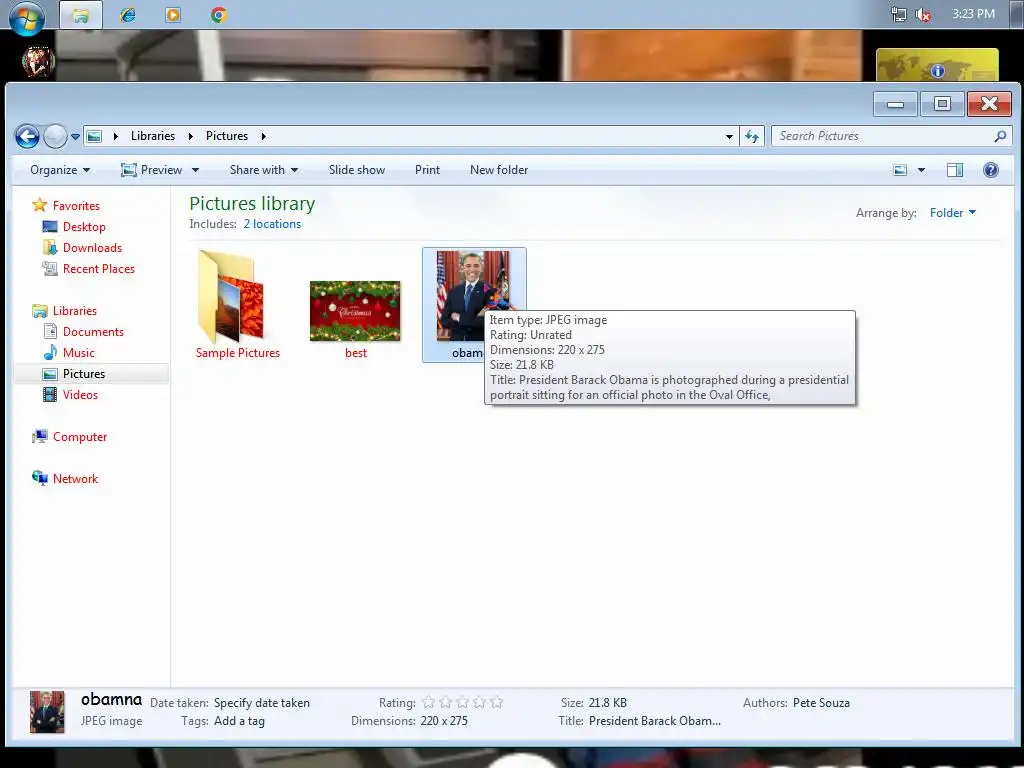Viewport: 1024px width, 768px height.
Task: Click the address bar folder icon
Action: [95, 136]
